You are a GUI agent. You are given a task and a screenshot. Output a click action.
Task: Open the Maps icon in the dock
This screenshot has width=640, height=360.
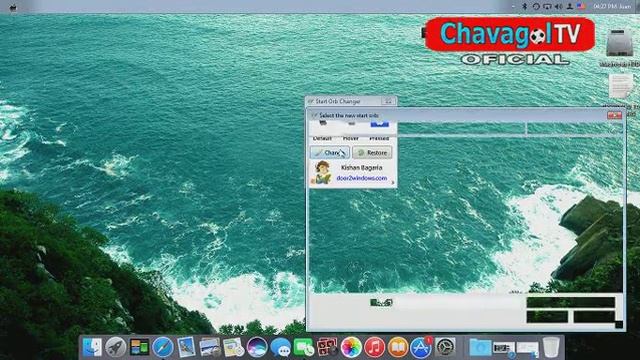pos(233,347)
